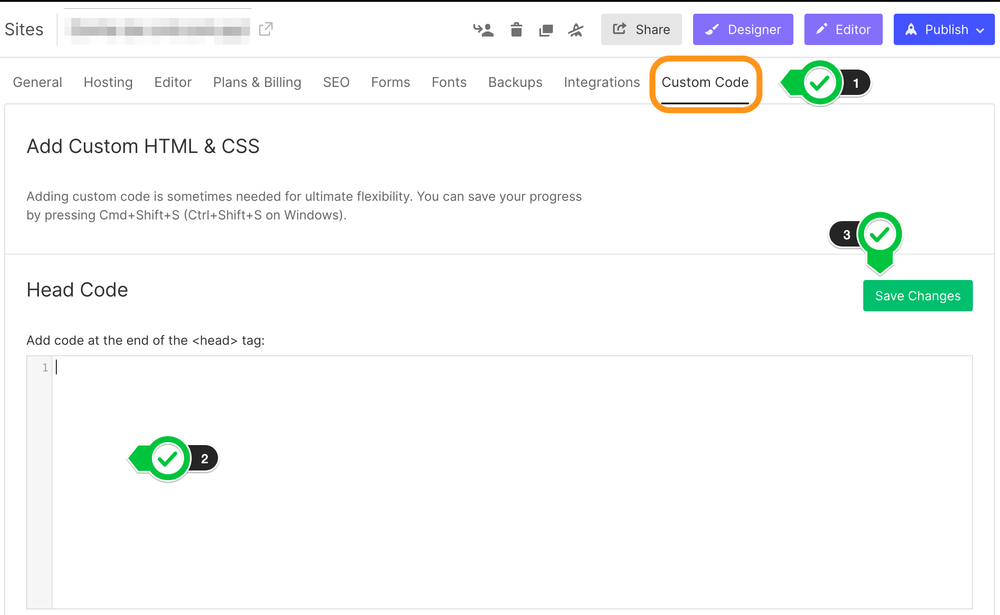Open the site in a new tab
The height and width of the screenshot is (615, 1000).
pyautogui.click(x=266, y=29)
